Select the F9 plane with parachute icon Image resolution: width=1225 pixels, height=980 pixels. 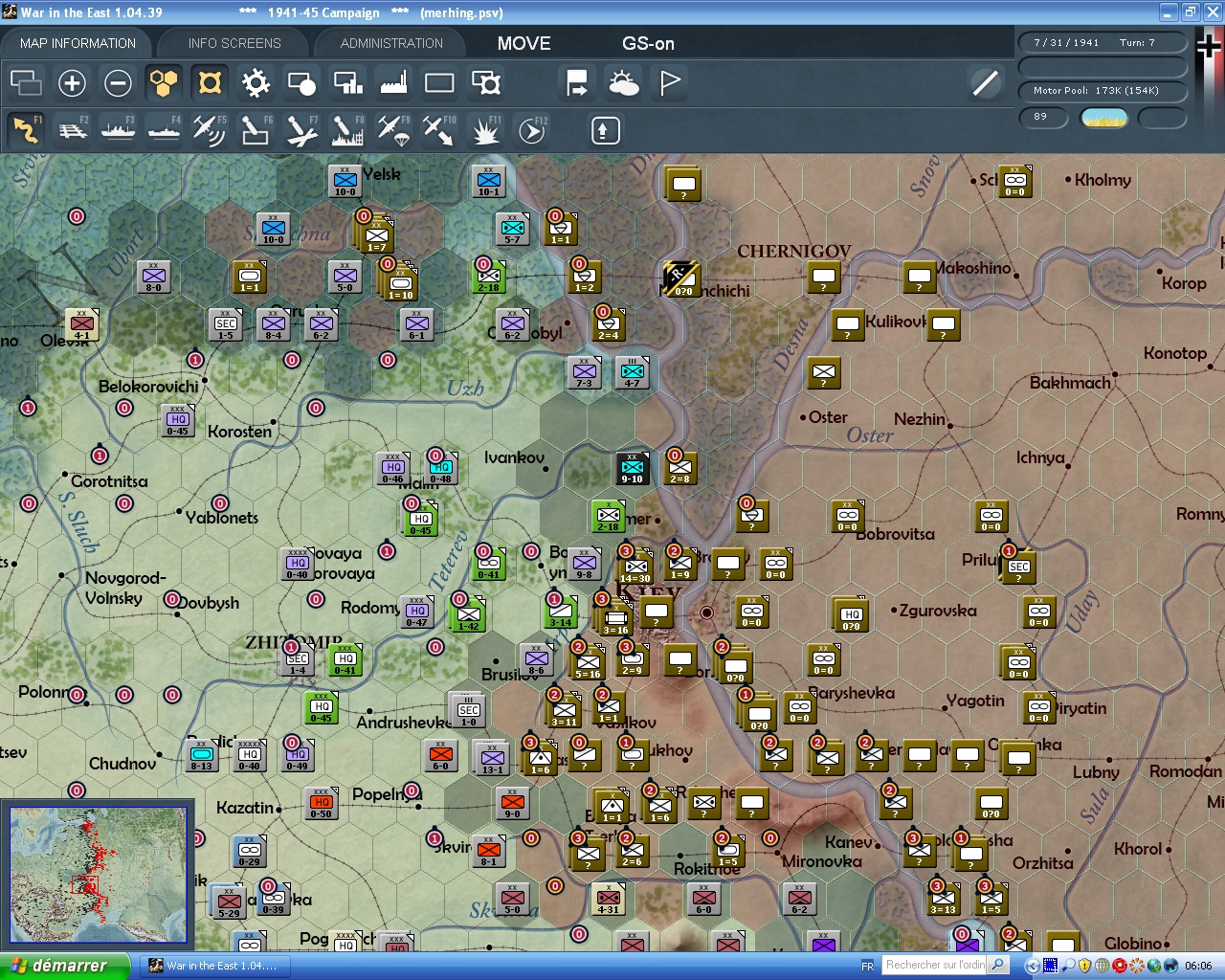click(393, 129)
